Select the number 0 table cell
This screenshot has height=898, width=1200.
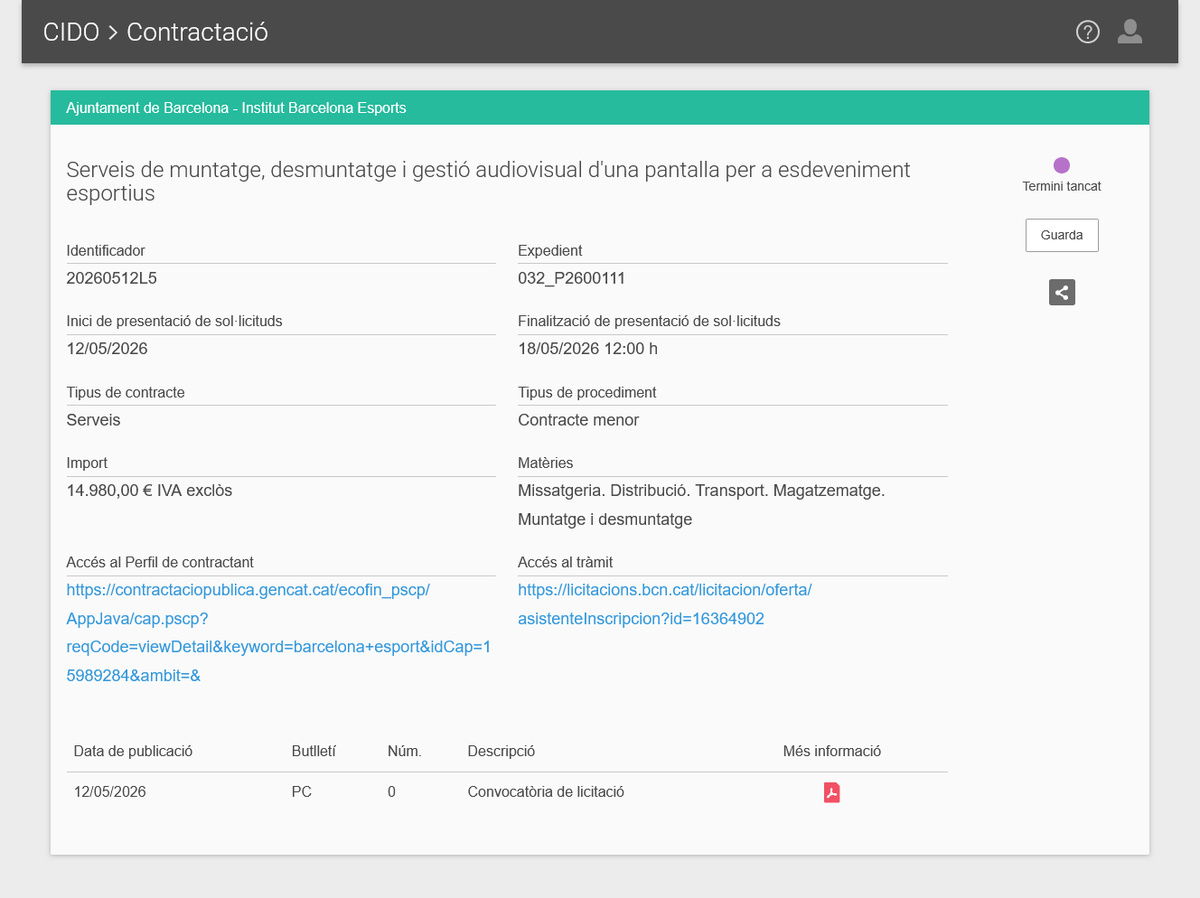point(392,792)
